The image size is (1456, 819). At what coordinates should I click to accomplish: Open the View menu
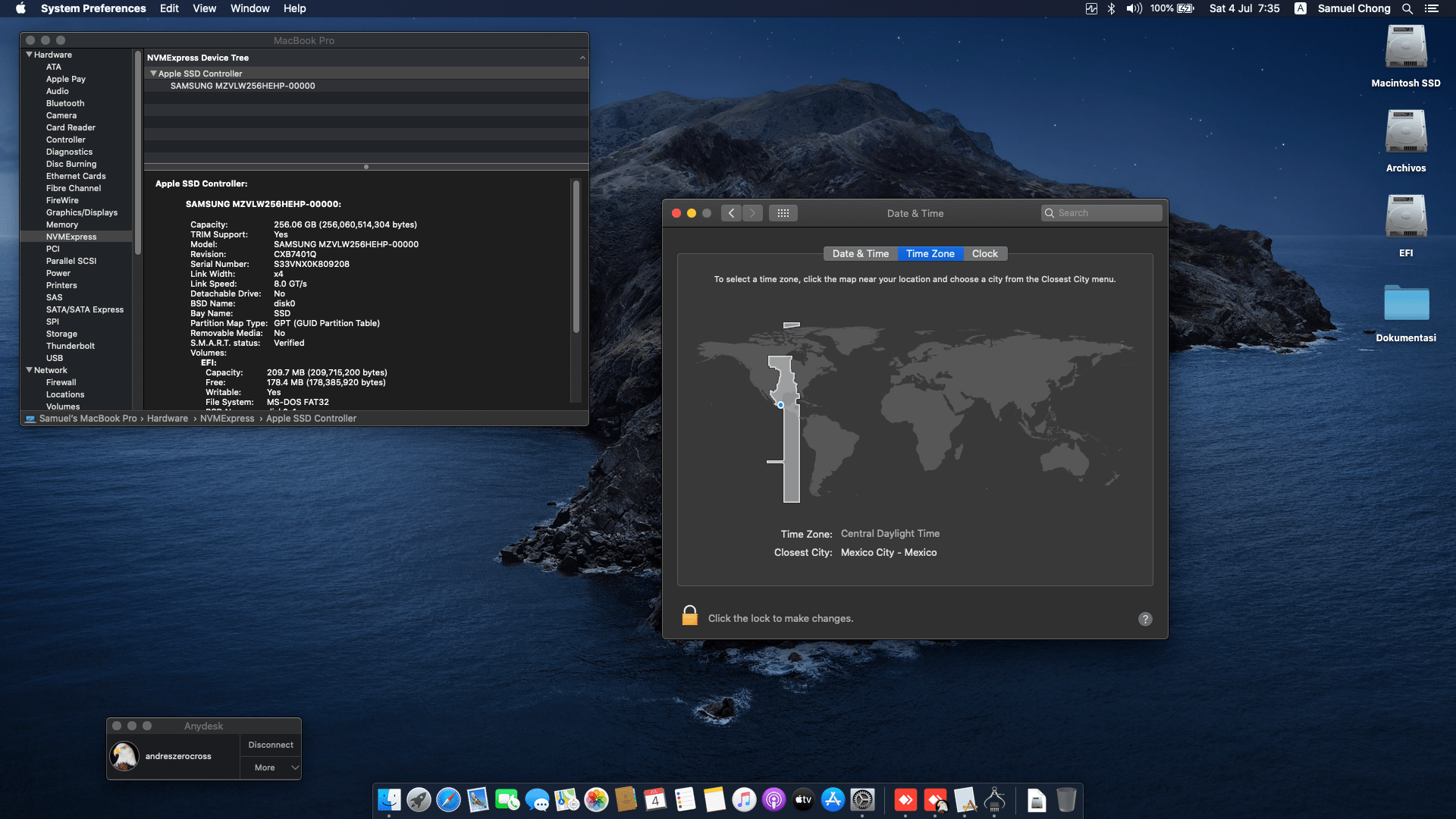click(204, 8)
